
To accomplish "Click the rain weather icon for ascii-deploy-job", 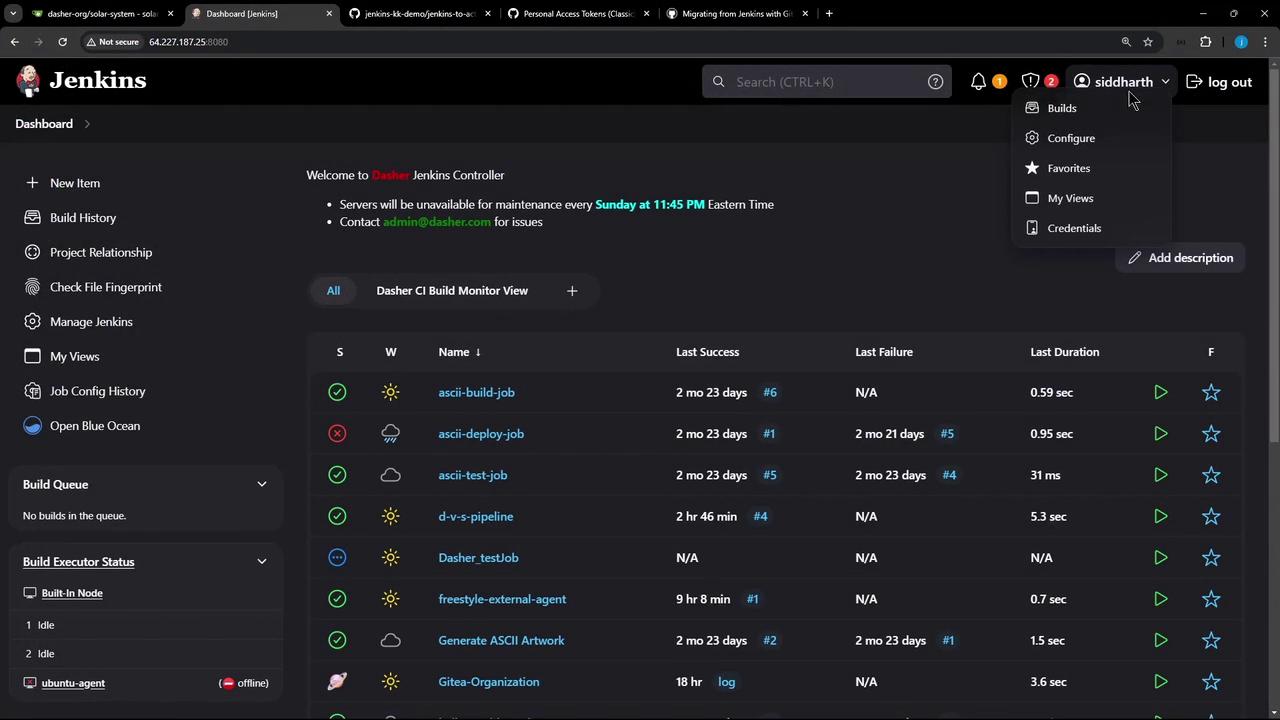I will pyautogui.click(x=391, y=434).
